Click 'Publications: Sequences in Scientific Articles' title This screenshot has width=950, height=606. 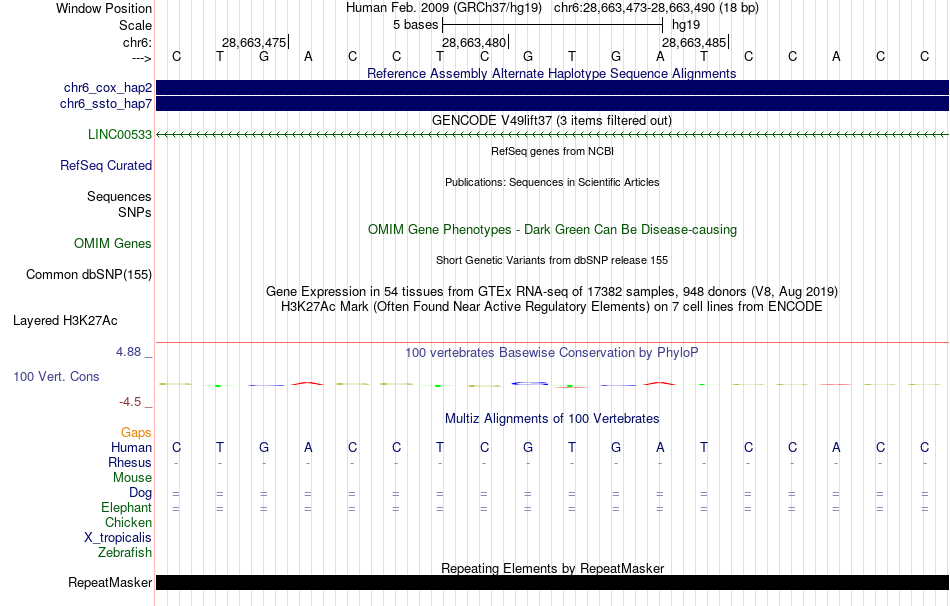click(552, 182)
